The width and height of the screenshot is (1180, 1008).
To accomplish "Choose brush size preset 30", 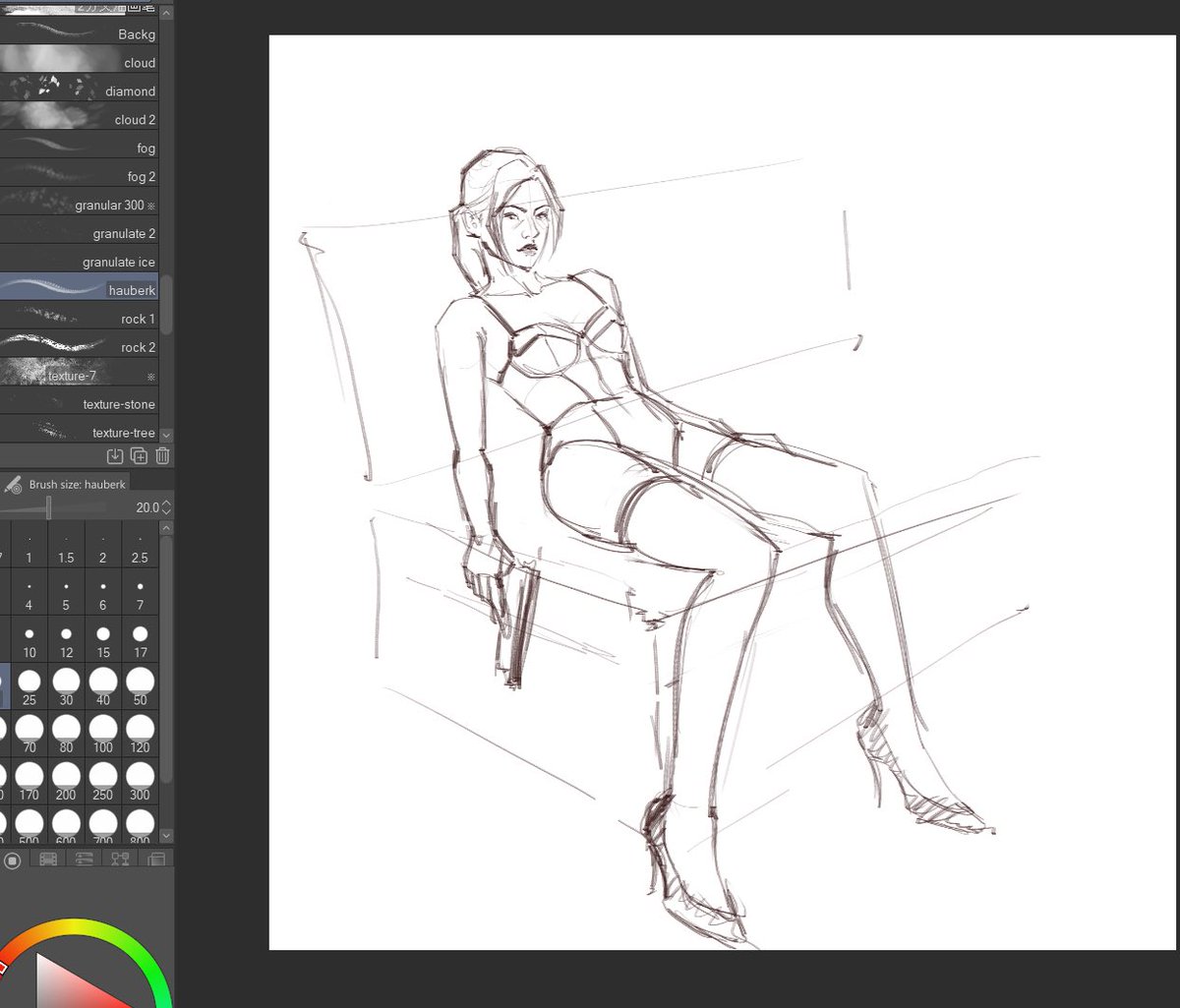I will pyautogui.click(x=66, y=688).
